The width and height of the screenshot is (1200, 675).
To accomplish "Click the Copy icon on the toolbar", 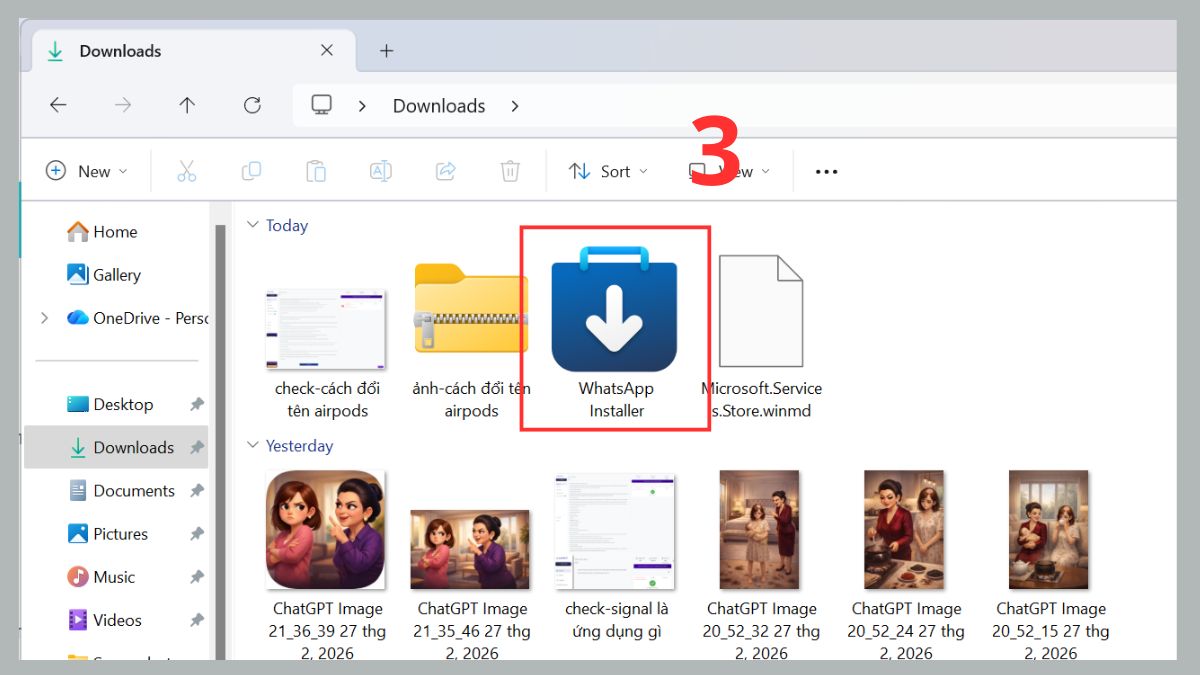I will (251, 171).
